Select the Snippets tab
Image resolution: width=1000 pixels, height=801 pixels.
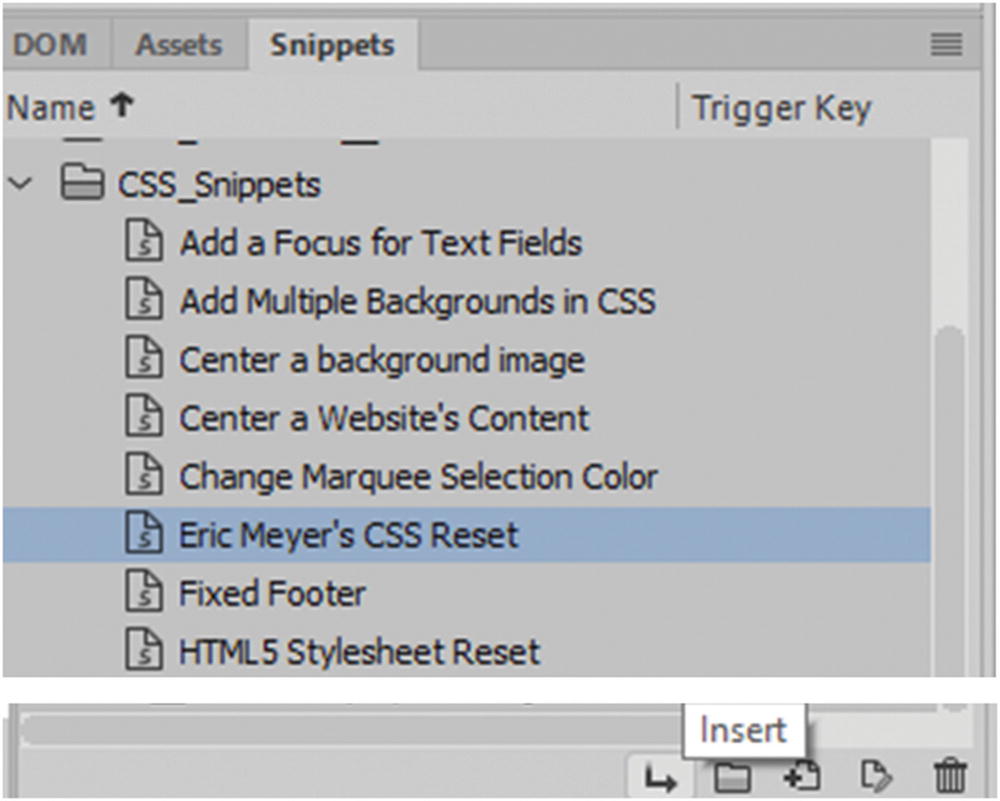332,45
